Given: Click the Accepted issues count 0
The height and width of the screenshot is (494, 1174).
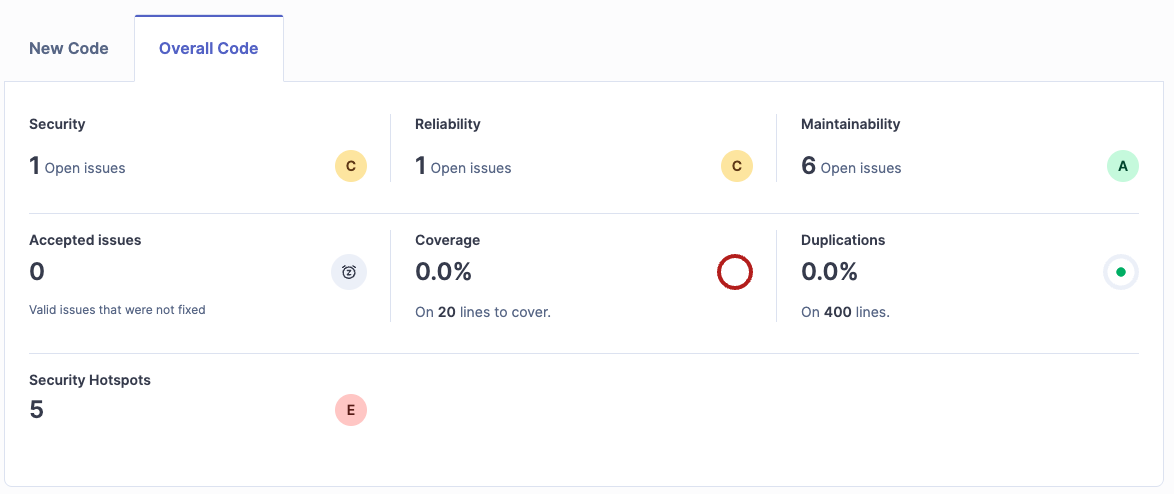Looking at the screenshot, I should coord(37,272).
